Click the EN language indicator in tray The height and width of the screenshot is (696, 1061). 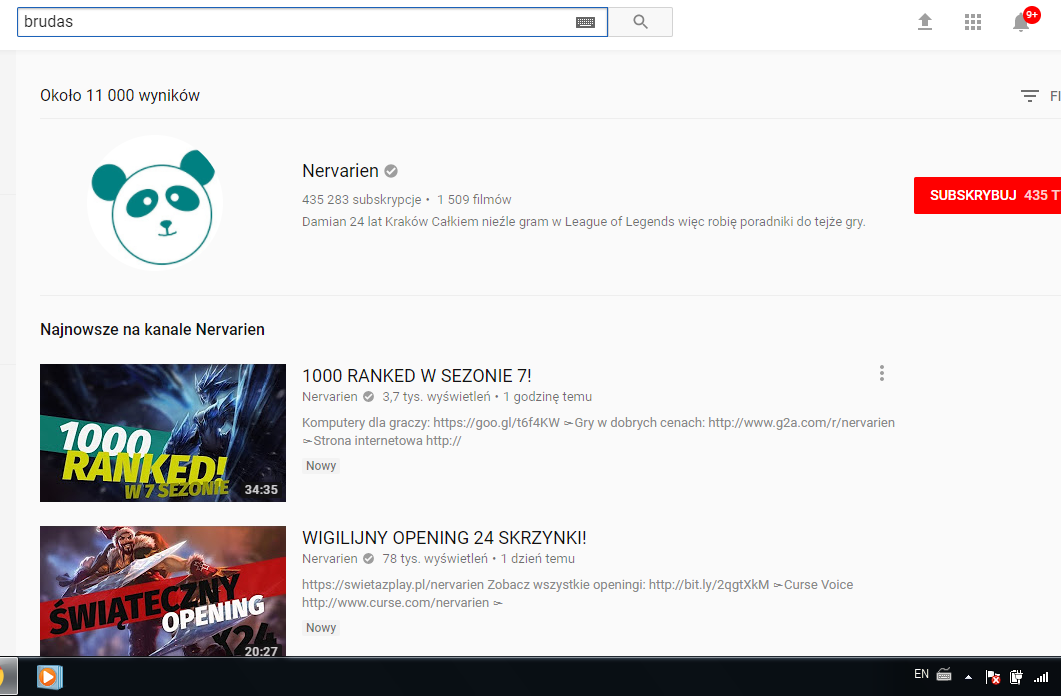tap(921, 675)
